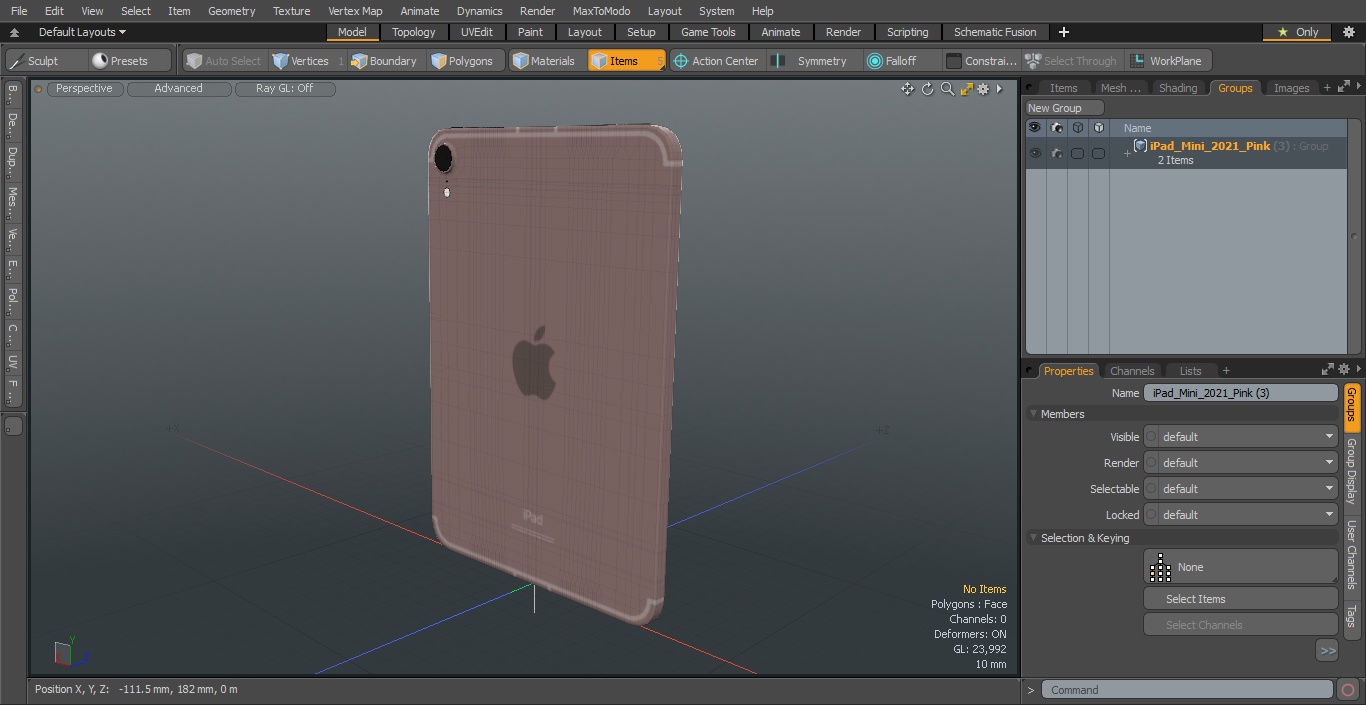Open the Visible default dropdown
This screenshot has height=705, width=1366.
[x=1248, y=437]
